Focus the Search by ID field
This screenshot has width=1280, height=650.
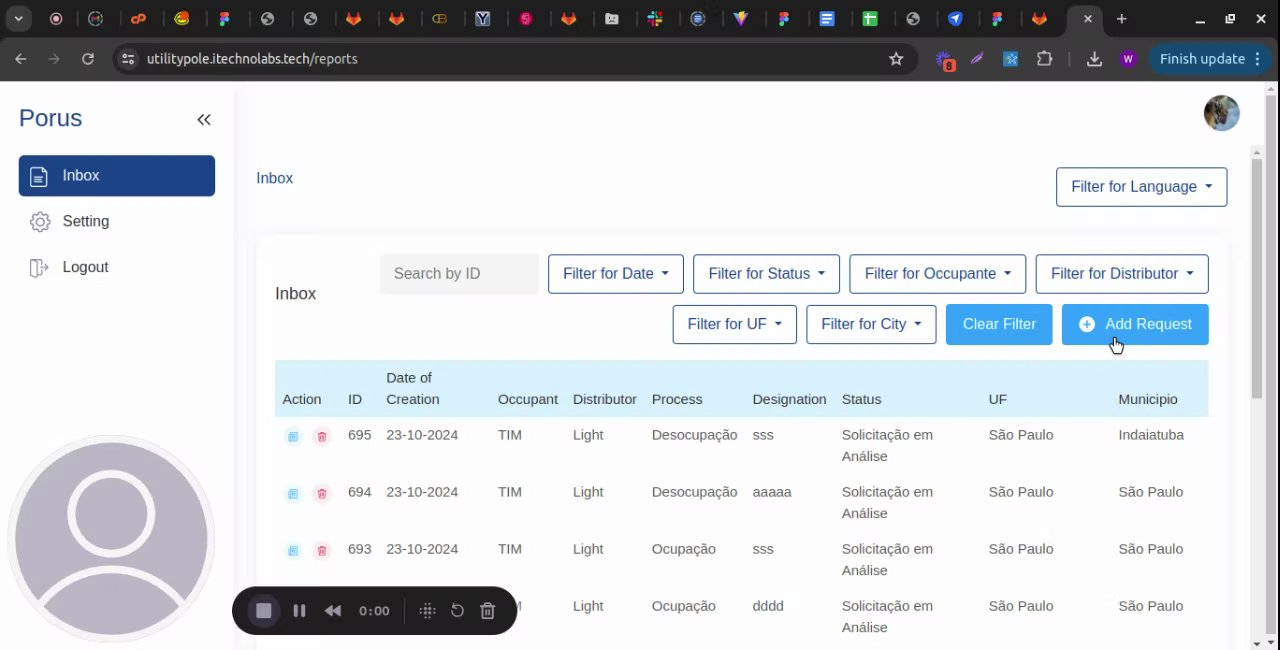point(459,274)
